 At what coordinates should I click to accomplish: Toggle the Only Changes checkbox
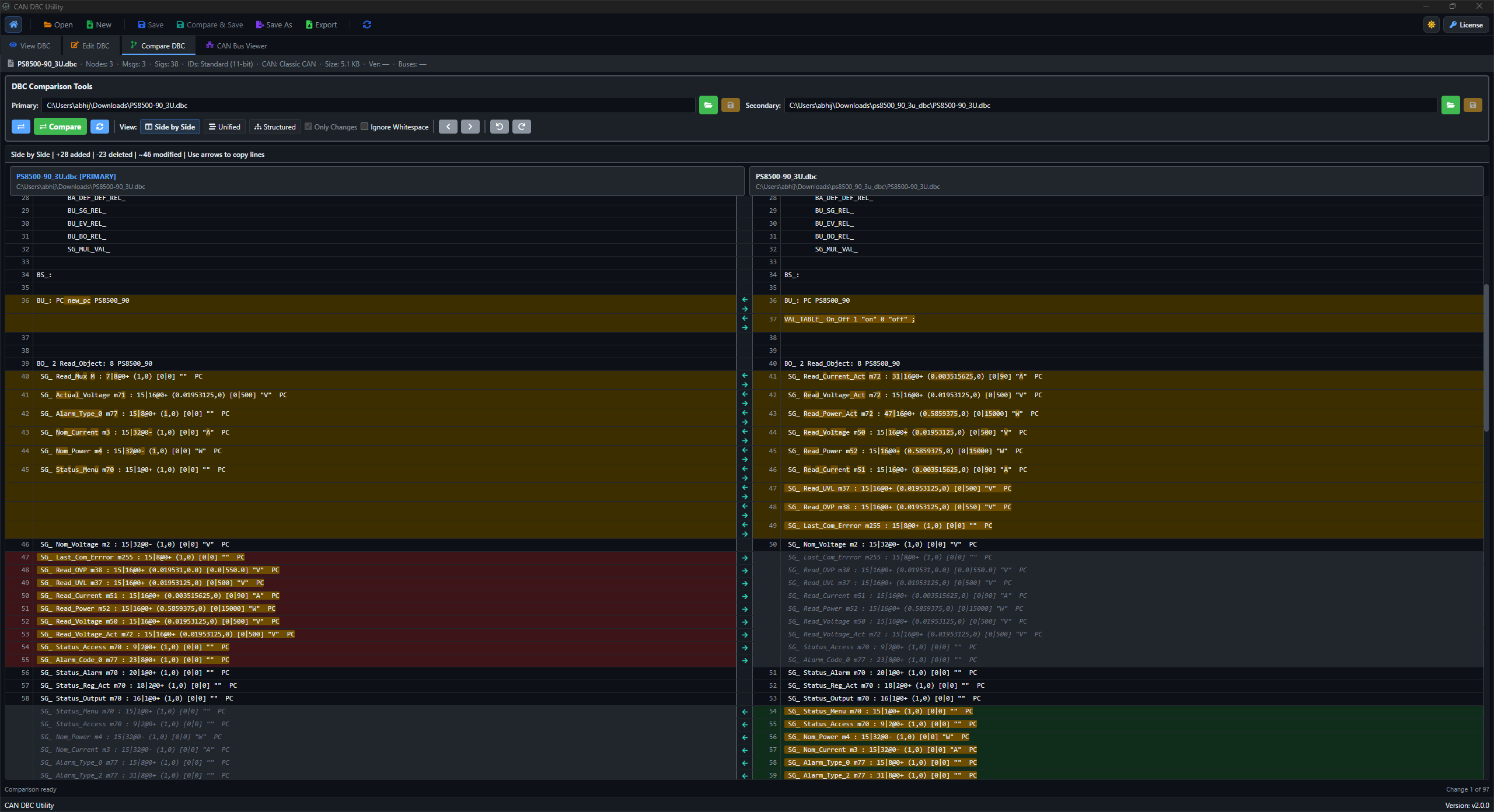pos(308,127)
